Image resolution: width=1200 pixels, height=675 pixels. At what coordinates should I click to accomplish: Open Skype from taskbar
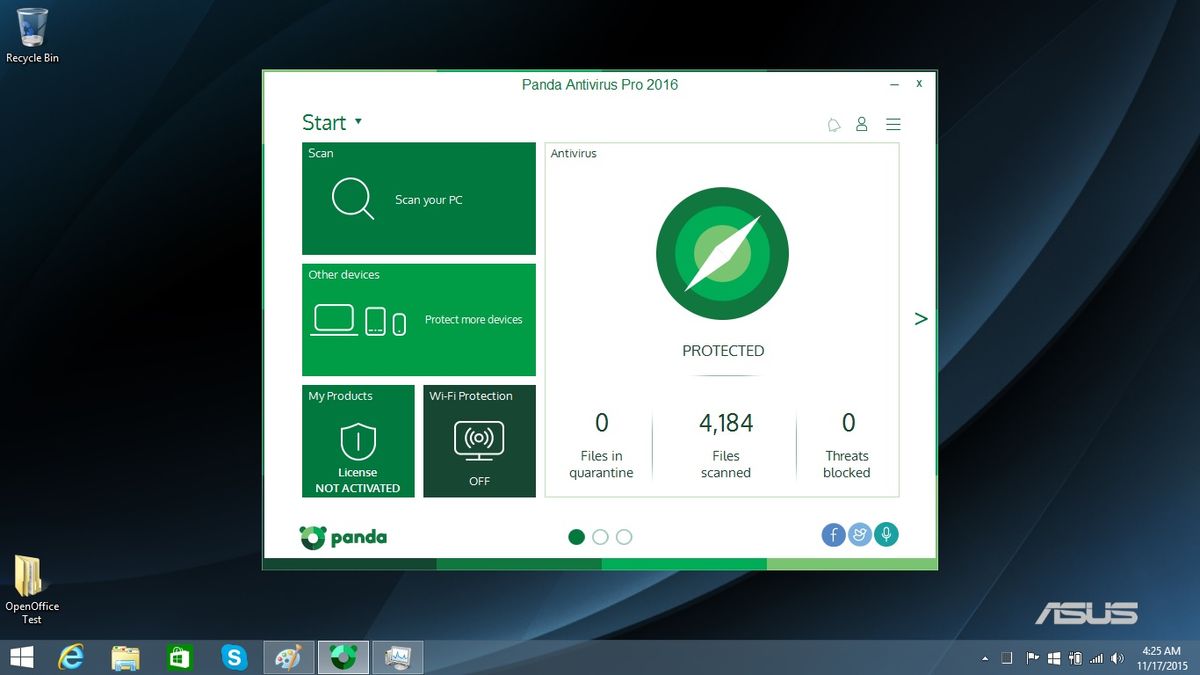pos(235,657)
